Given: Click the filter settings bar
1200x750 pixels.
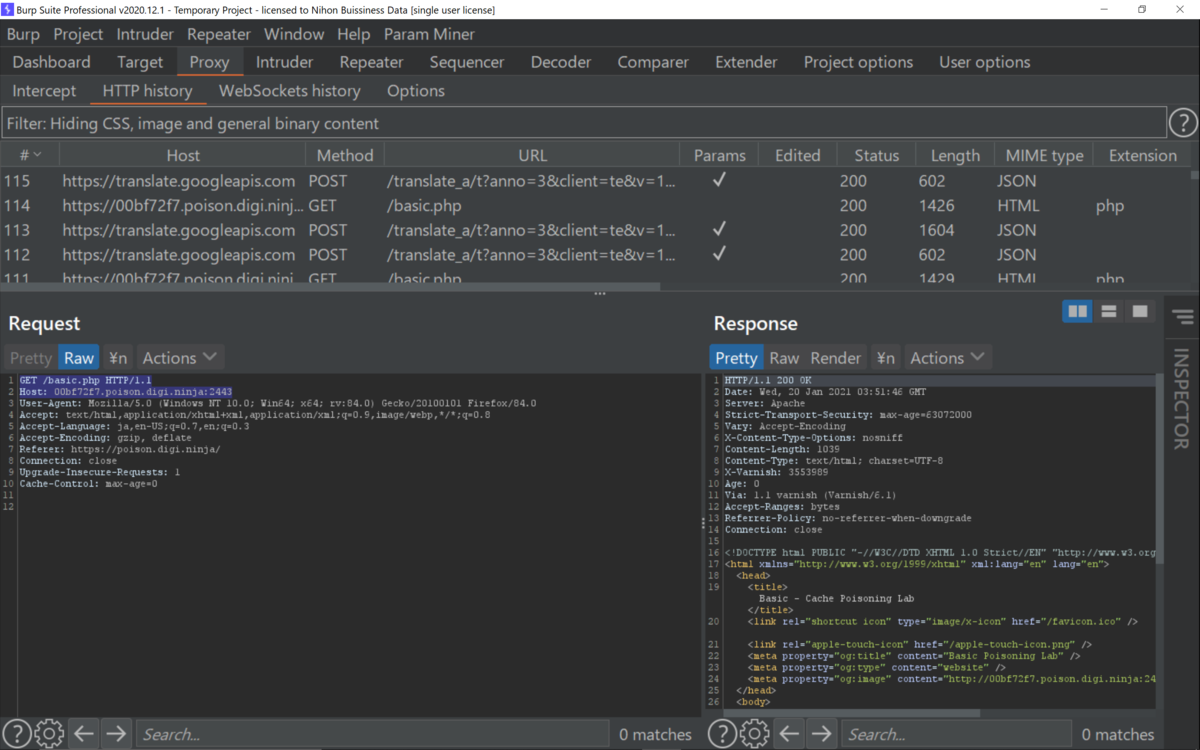Looking at the screenshot, I should (583, 123).
